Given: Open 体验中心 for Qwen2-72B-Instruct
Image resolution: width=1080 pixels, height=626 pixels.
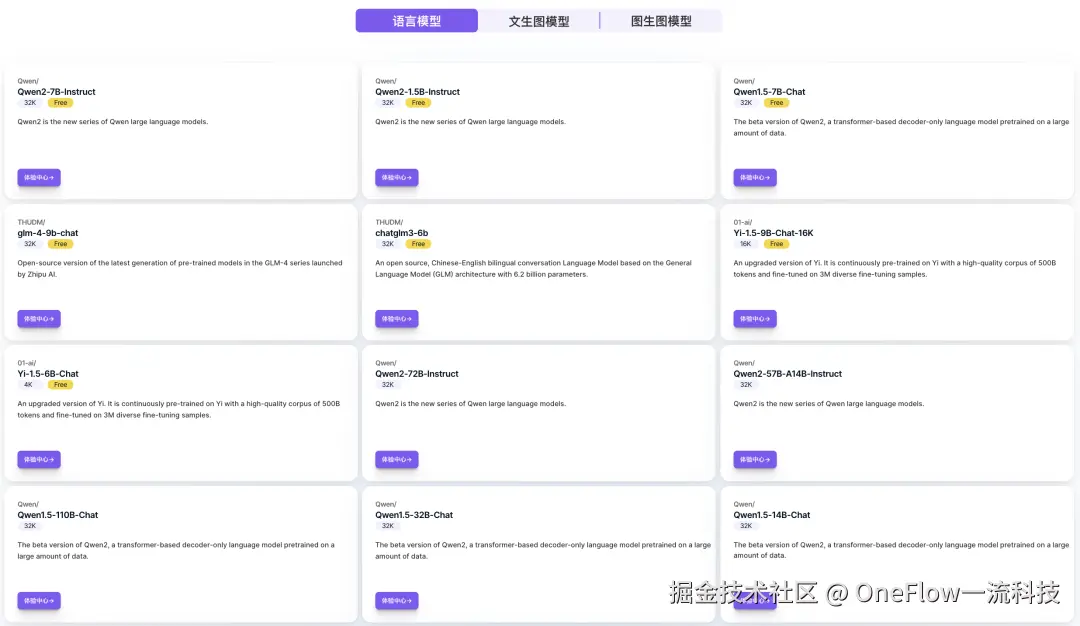Looking at the screenshot, I should (x=397, y=459).
